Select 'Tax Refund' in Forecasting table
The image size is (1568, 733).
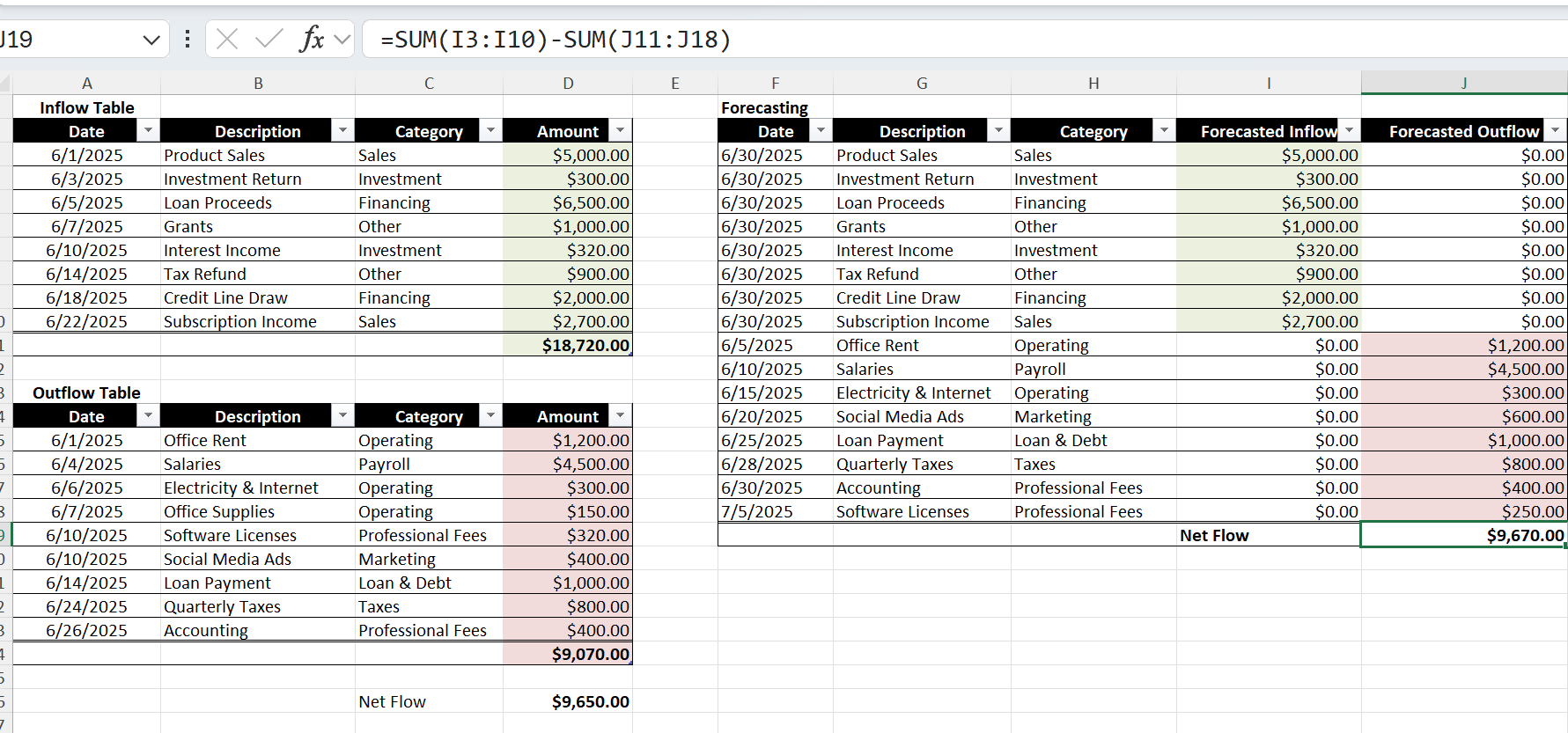922,274
